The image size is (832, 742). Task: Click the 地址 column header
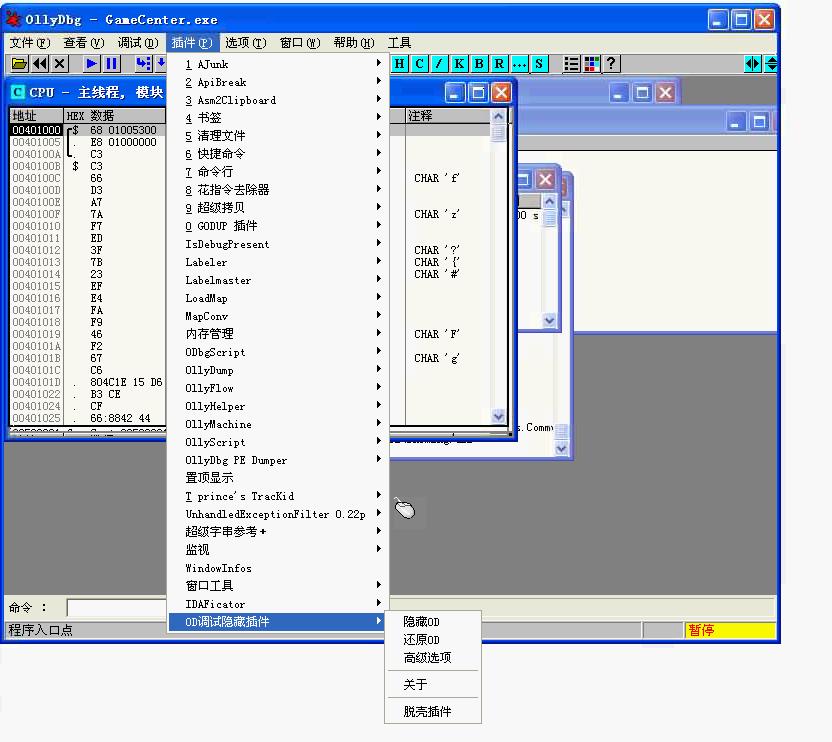[x=37, y=116]
